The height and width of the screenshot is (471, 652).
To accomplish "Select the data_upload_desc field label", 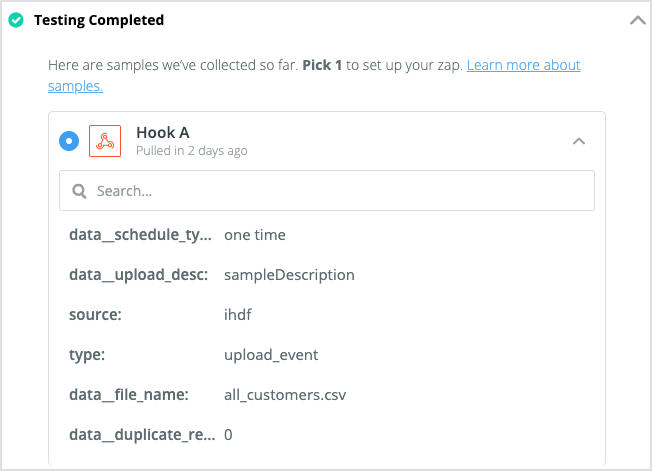I will [x=138, y=275].
